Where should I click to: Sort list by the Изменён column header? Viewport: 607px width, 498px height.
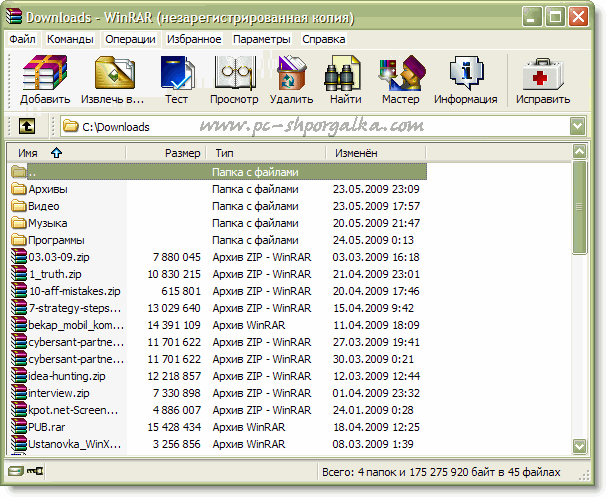(375, 153)
